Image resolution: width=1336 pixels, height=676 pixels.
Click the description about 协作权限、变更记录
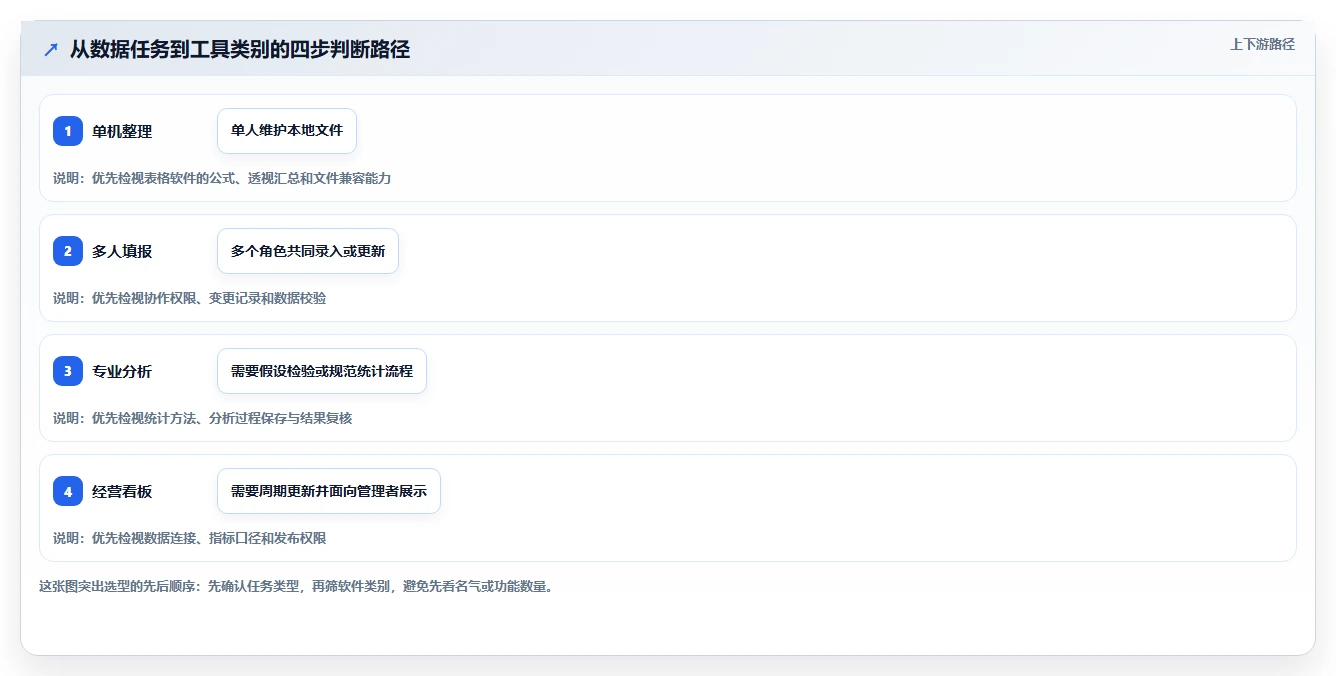(x=190, y=298)
